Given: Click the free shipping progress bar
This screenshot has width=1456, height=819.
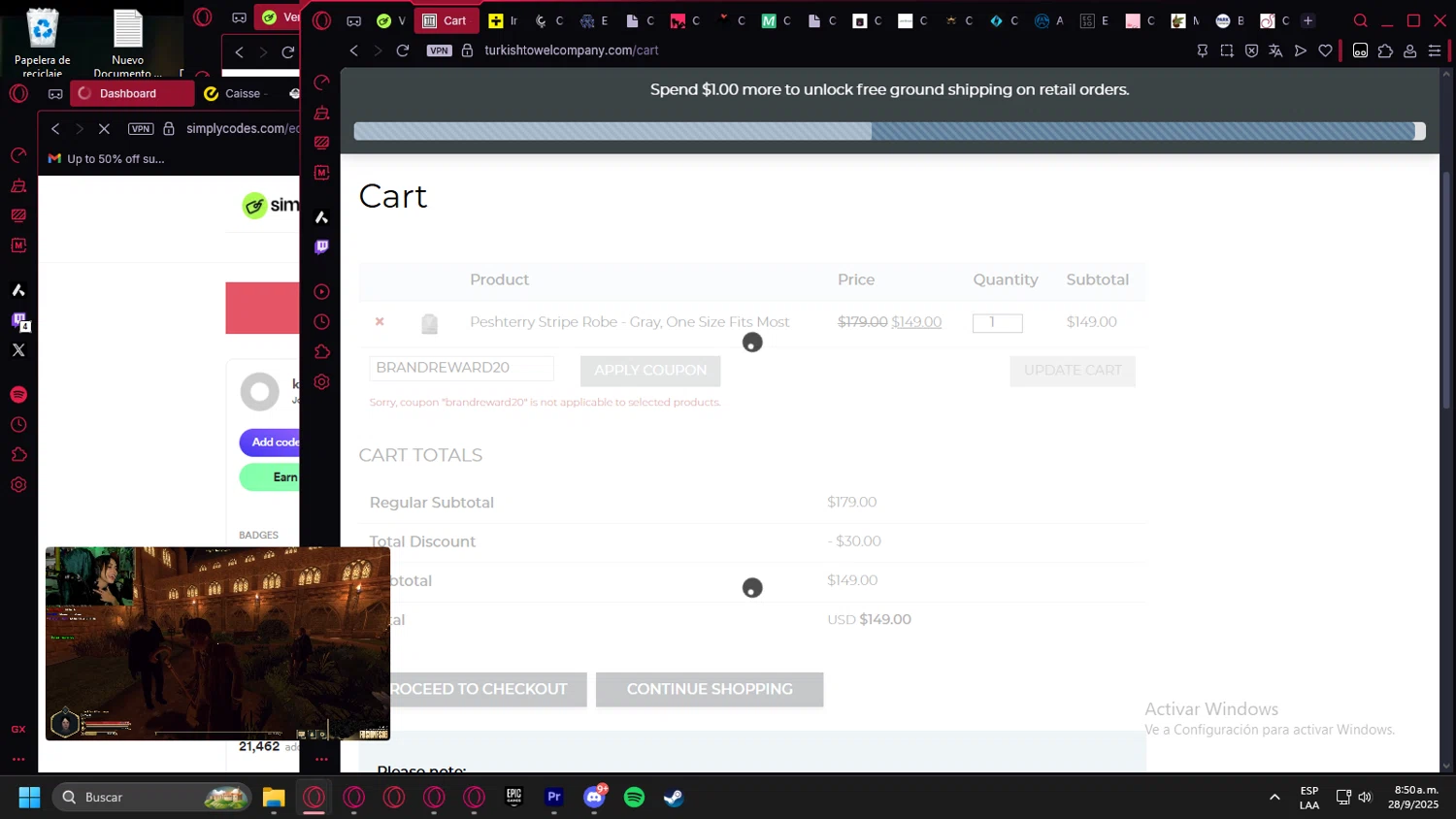Looking at the screenshot, I should coord(889,131).
